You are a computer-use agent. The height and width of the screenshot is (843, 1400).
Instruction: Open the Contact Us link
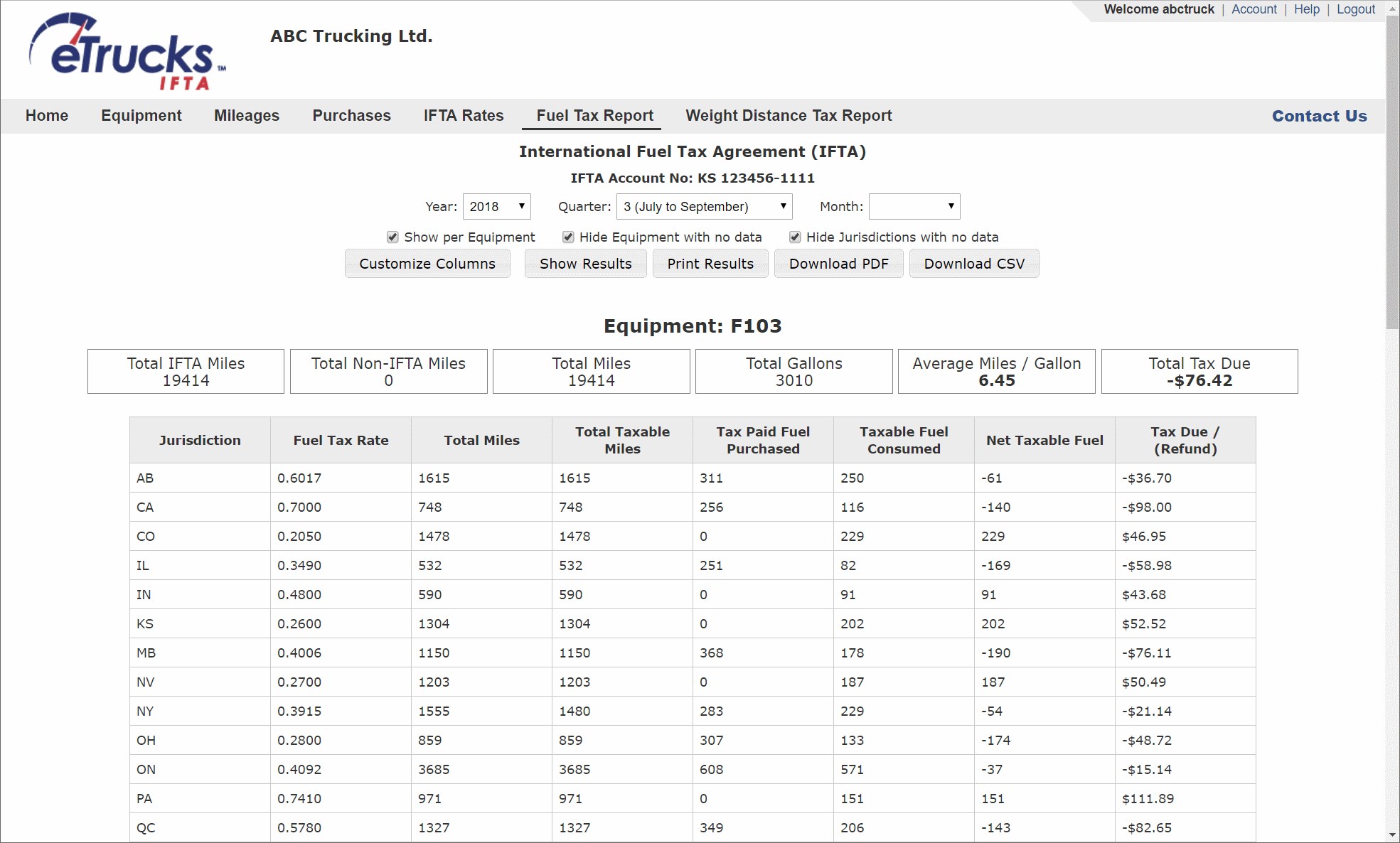pos(1319,116)
